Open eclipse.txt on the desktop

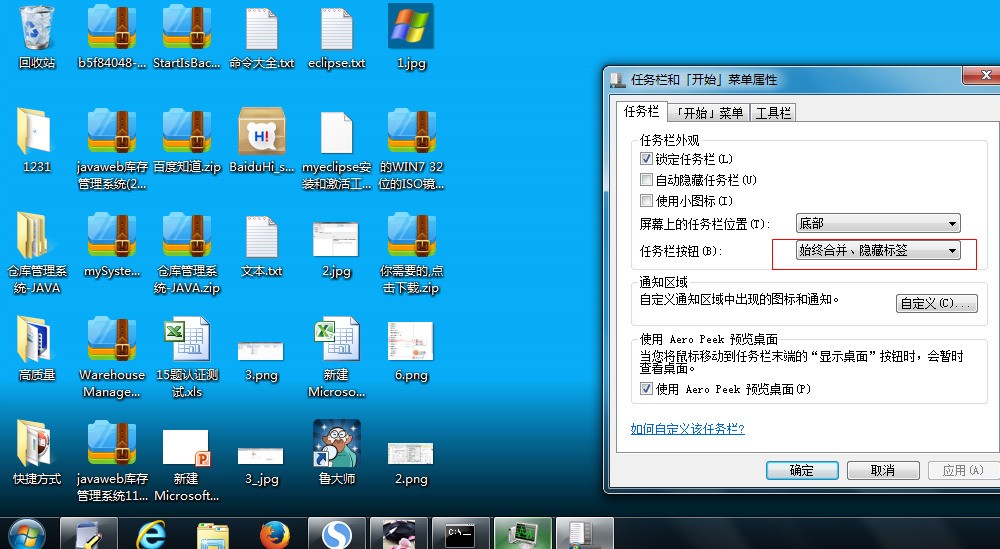click(x=336, y=29)
